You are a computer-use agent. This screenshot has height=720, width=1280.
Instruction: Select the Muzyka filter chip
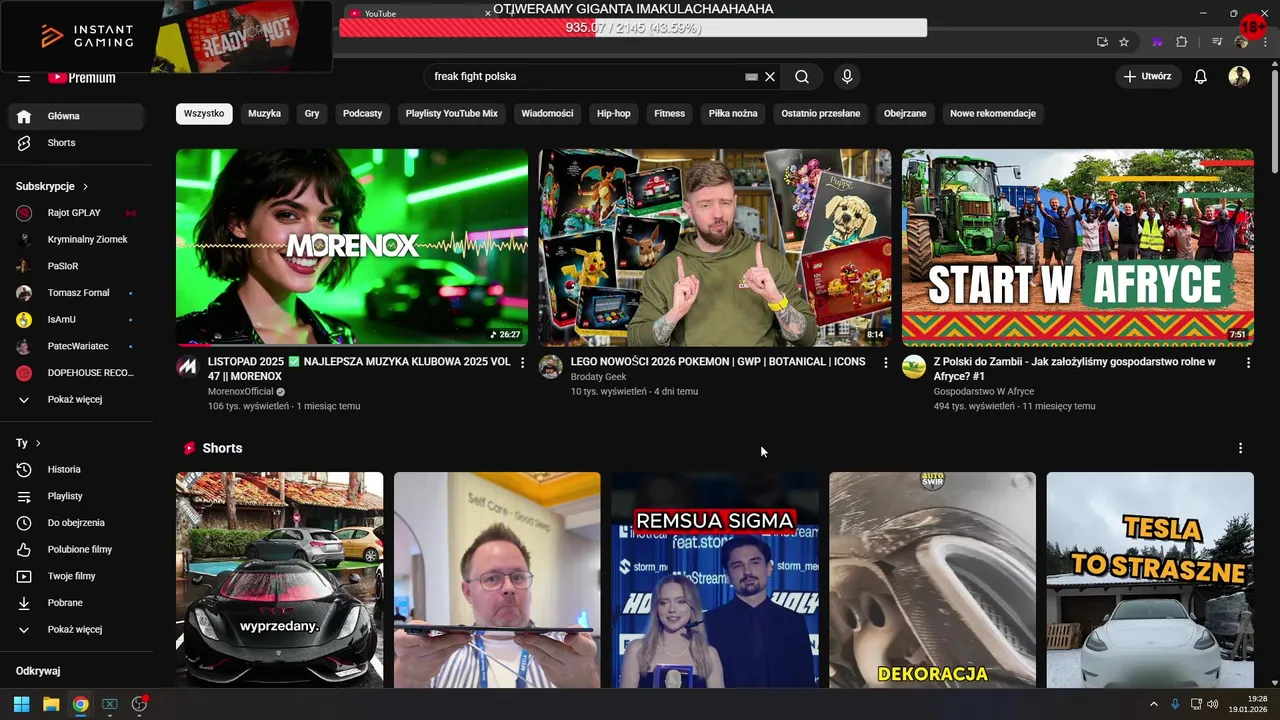pos(264,114)
